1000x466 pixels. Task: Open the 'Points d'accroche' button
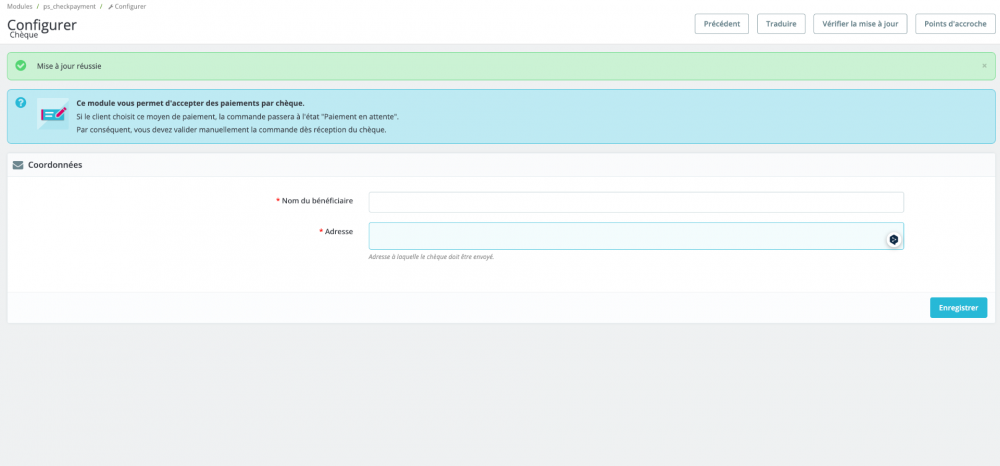pyautogui.click(x=955, y=24)
